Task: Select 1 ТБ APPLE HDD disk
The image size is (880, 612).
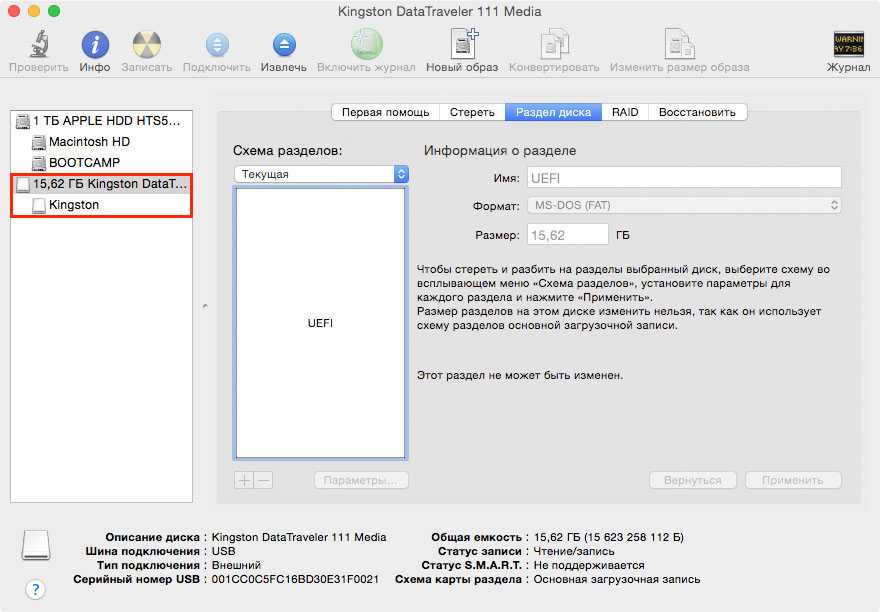Action: tap(101, 121)
